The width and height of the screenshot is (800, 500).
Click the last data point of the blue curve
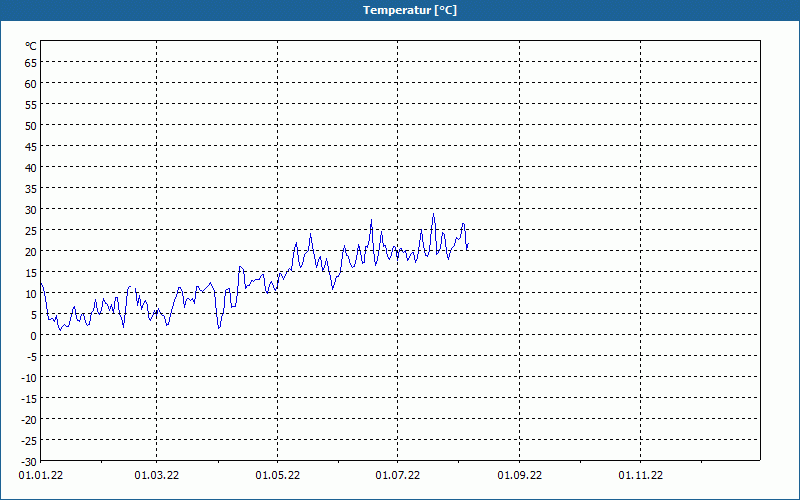coord(468,248)
